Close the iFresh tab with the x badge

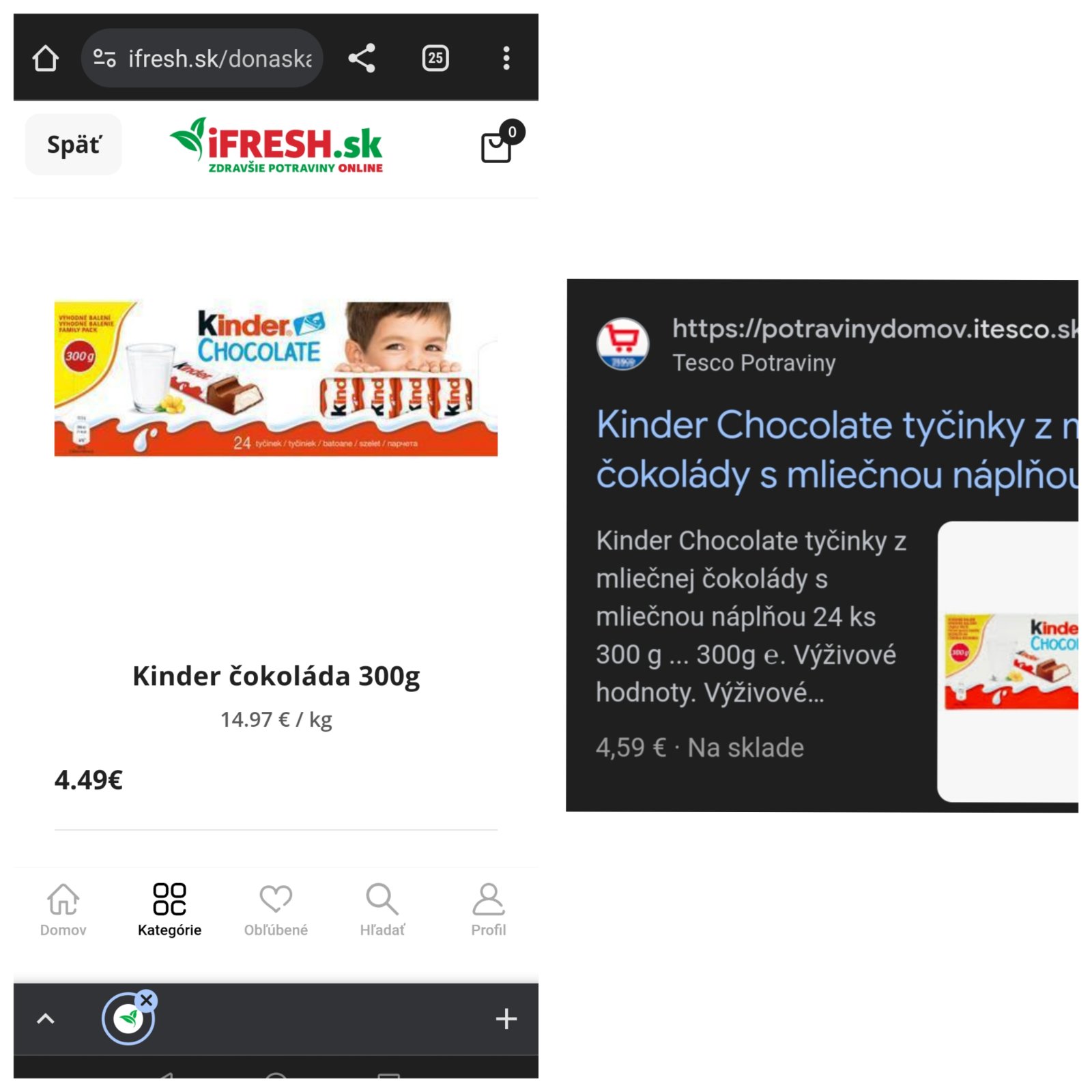[x=146, y=1001]
